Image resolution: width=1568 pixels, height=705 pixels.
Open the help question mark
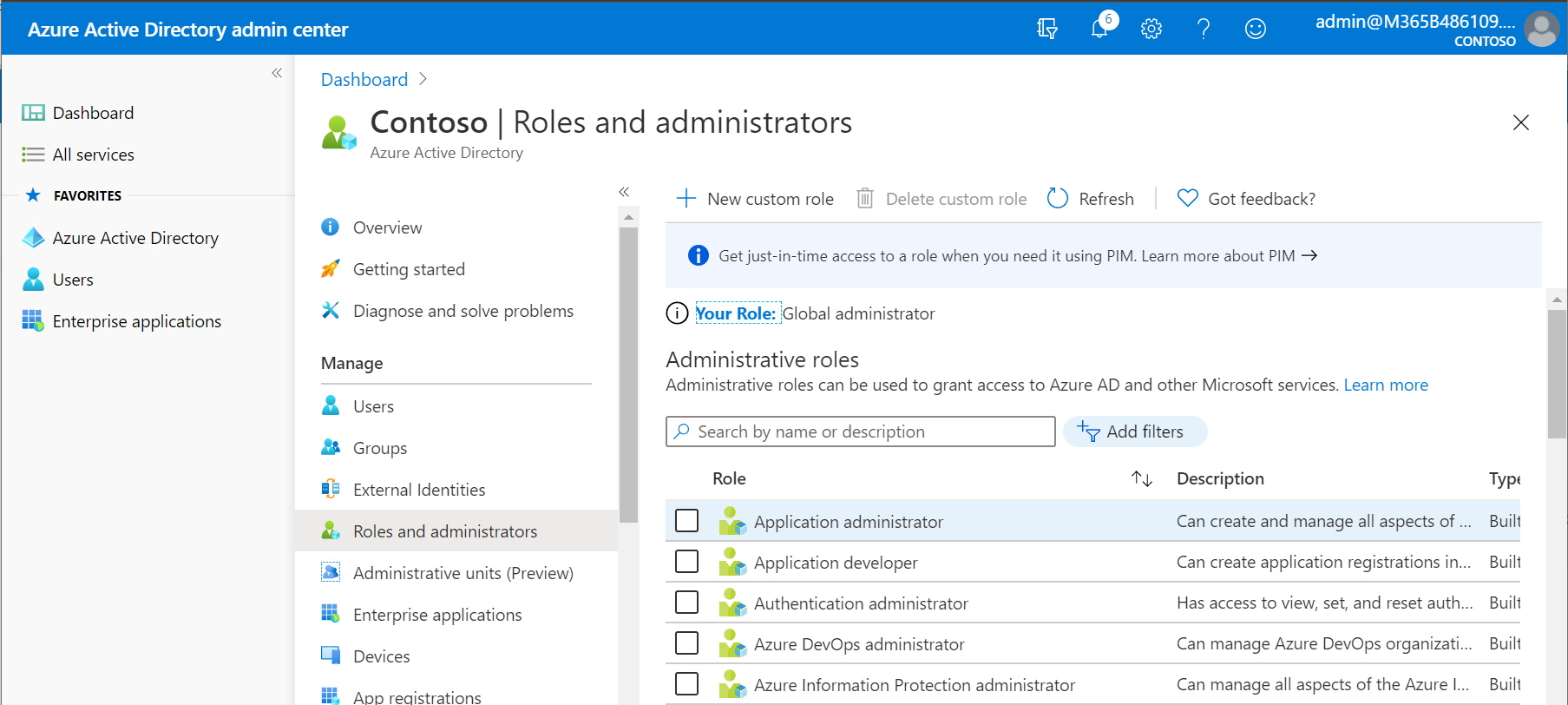(1204, 29)
